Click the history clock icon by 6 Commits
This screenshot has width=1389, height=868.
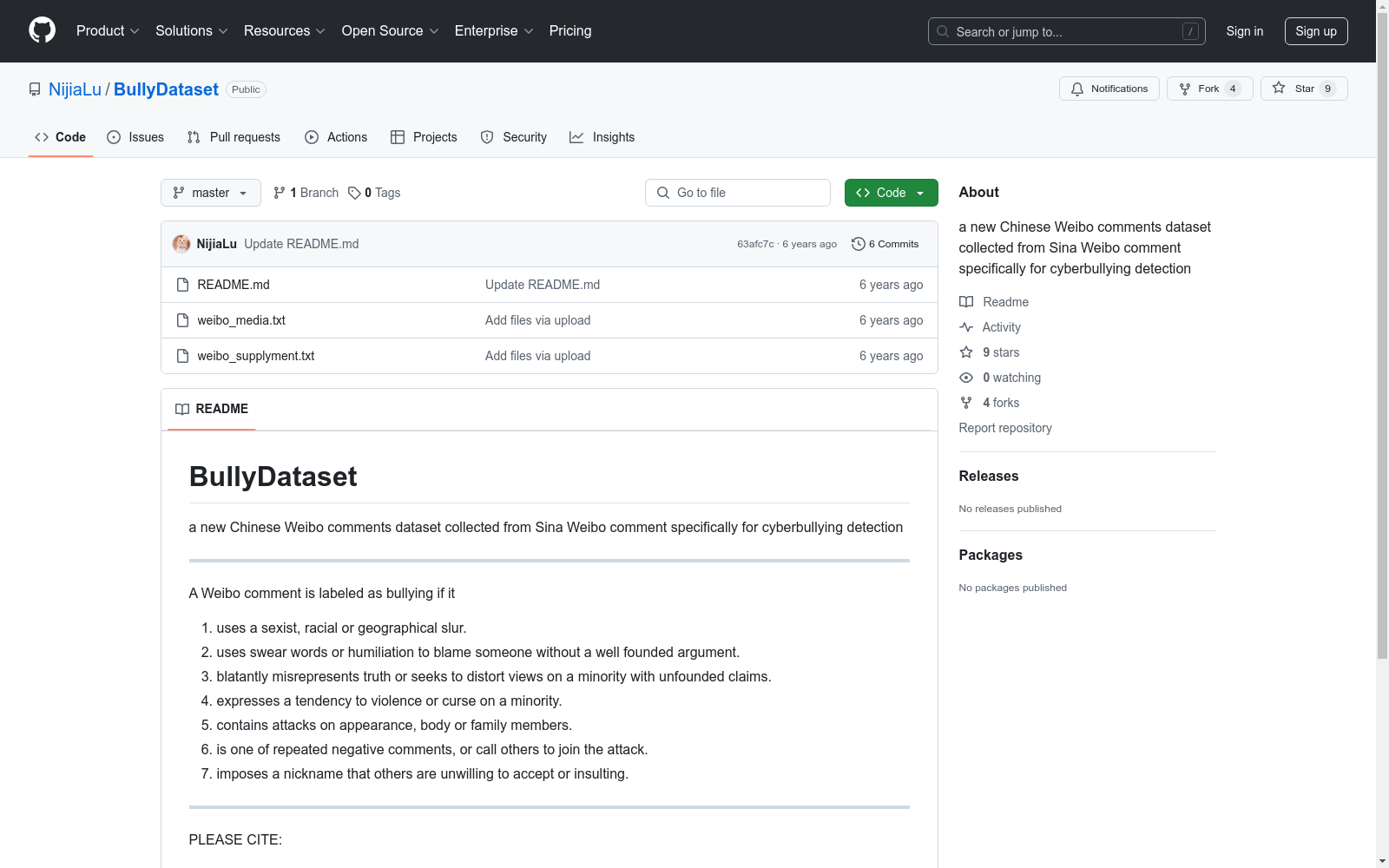tap(859, 244)
